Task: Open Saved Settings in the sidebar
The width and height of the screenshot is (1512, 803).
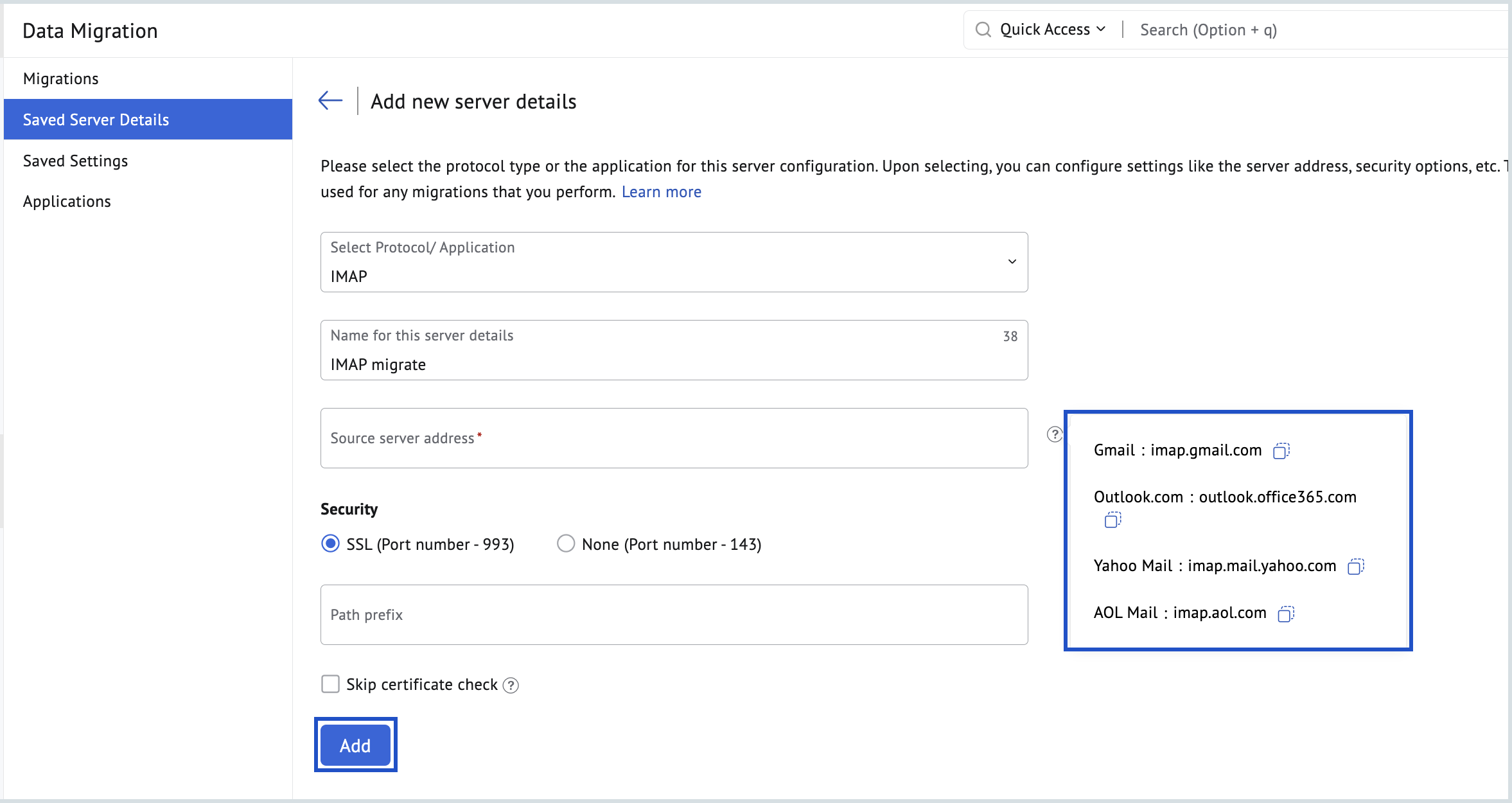Action: pyautogui.click(x=75, y=161)
